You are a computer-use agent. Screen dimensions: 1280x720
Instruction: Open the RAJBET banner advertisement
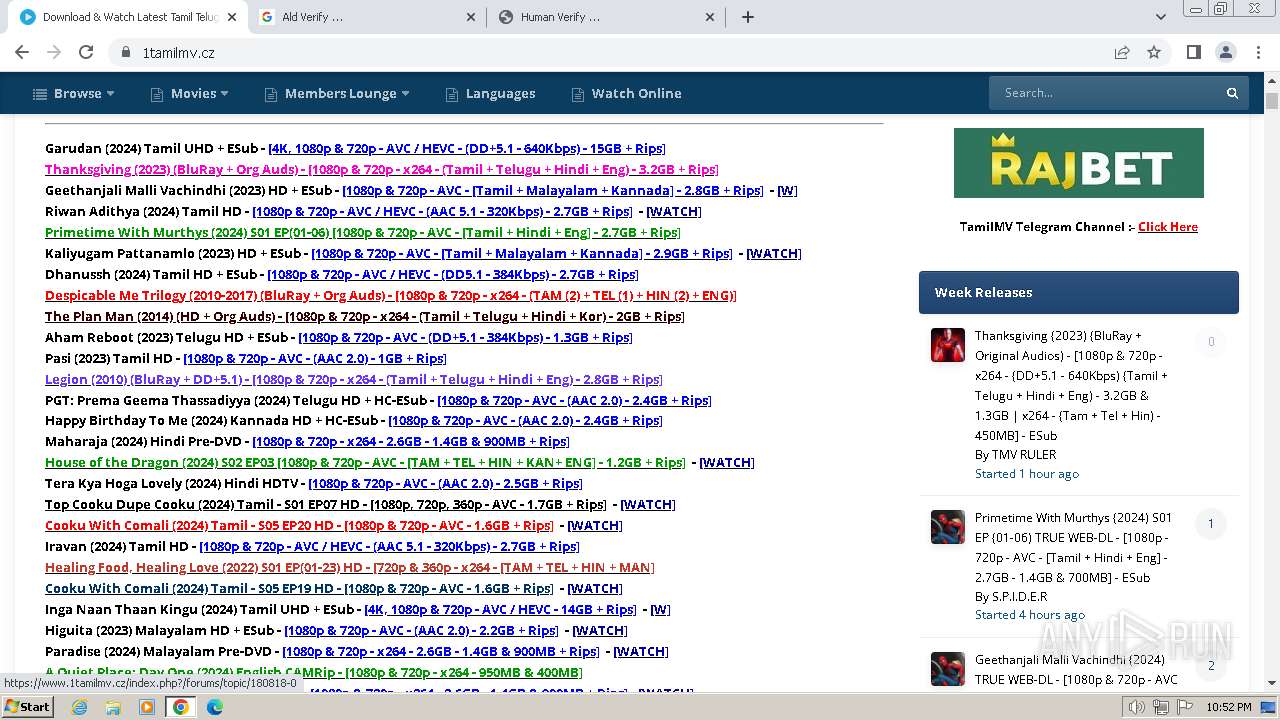pyautogui.click(x=1078, y=163)
